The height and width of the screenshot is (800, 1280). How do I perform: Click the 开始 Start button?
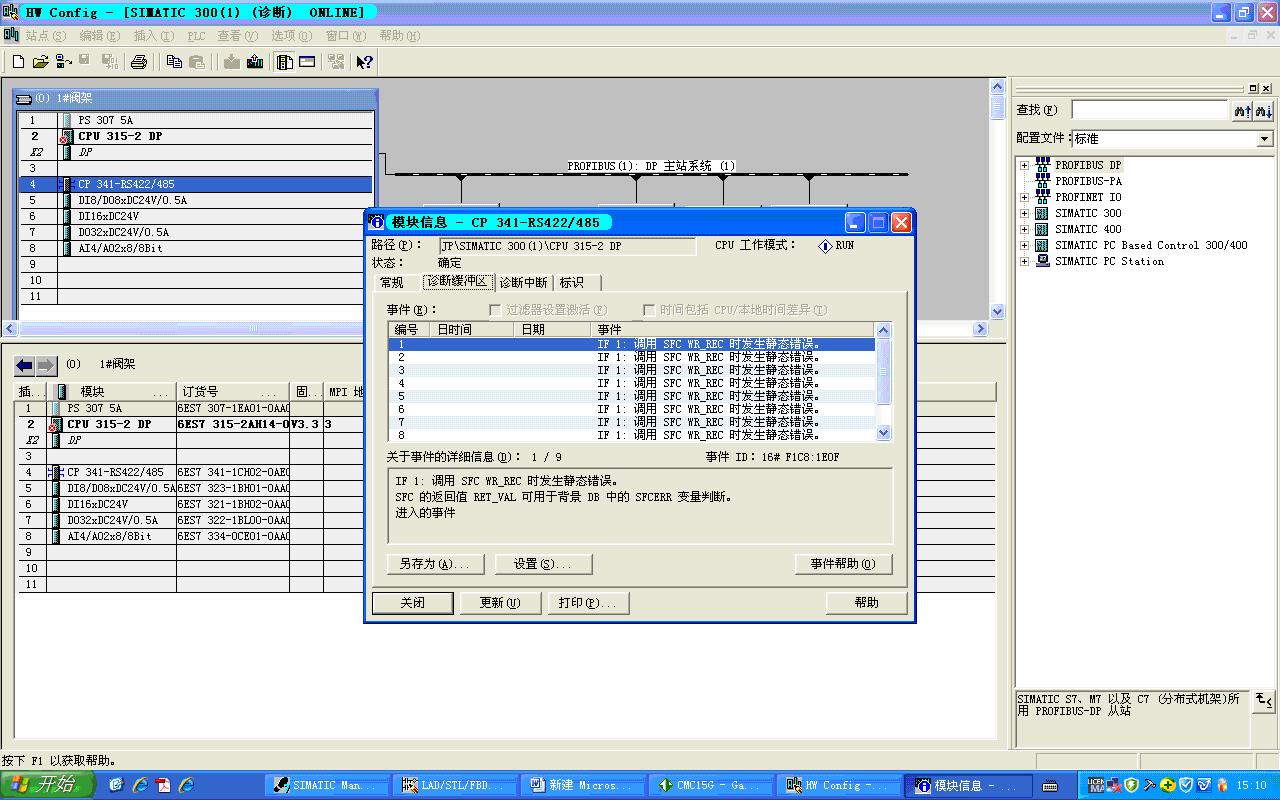tap(47, 785)
